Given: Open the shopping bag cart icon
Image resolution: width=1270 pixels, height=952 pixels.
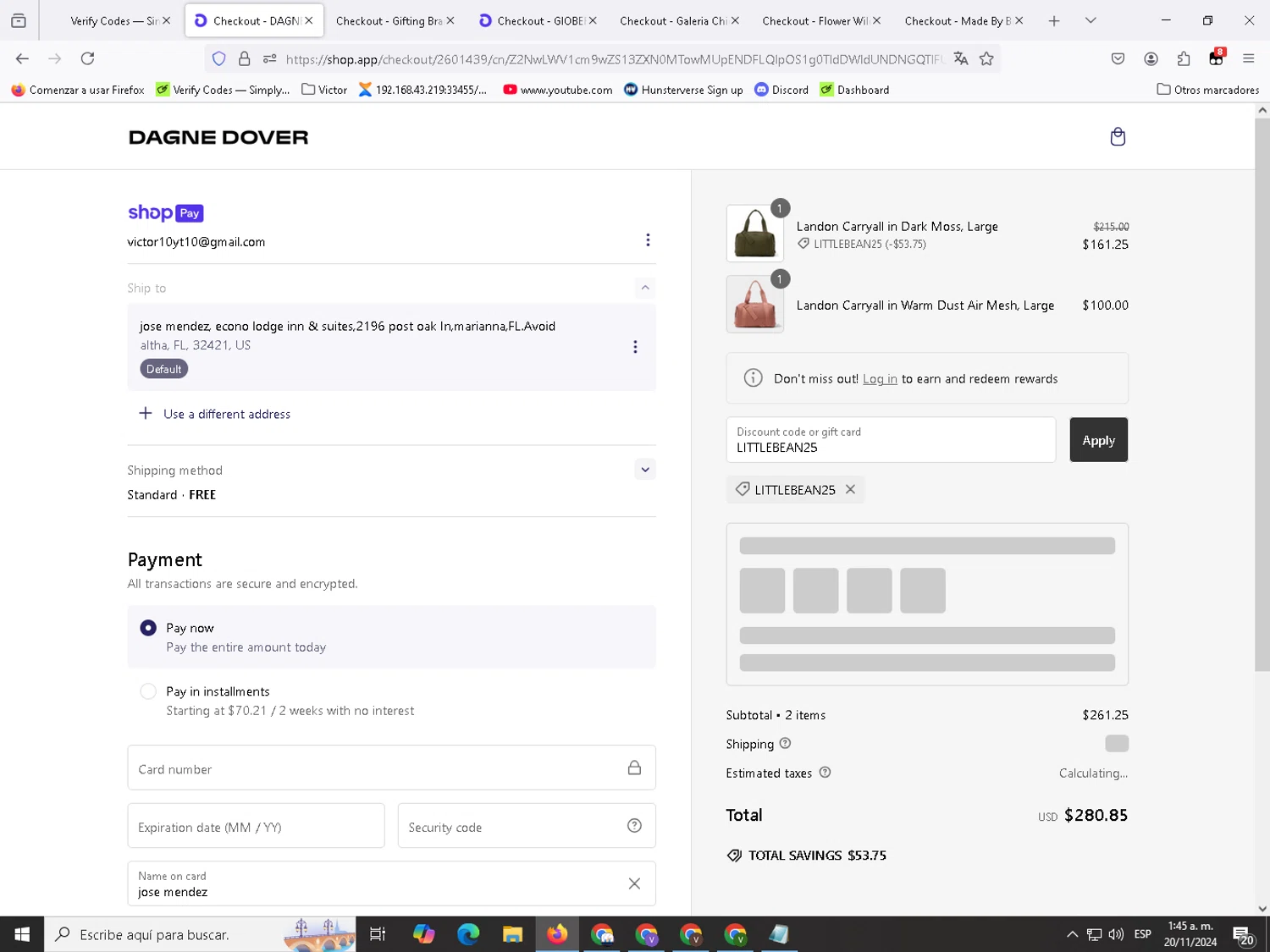Looking at the screenshot, I should tap(1118, 137).
